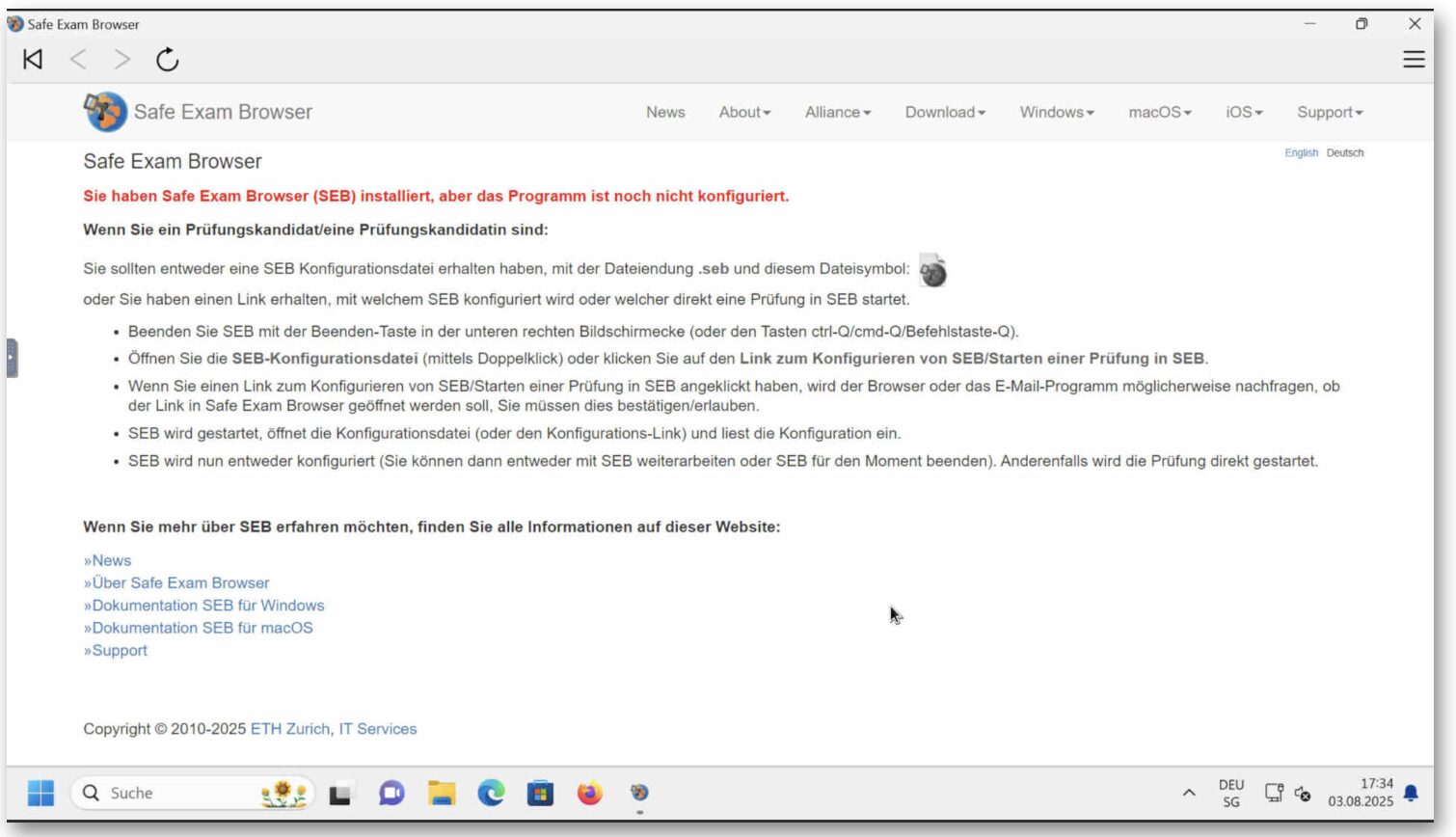1456x837 pixels.
Task: Open the »Support link at the bottom
Action: (x=115, y=650)
